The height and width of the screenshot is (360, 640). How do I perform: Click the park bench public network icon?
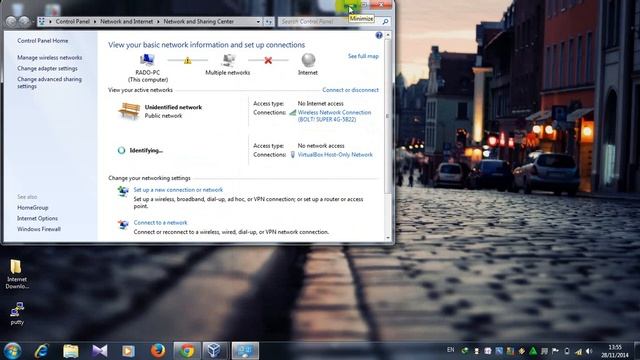(x=129, y=111)
